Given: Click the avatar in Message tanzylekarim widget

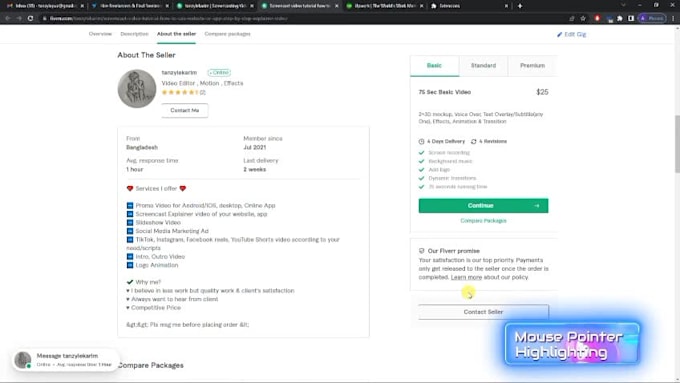Looking at the screenshot, I should click(x=23, y=360).
